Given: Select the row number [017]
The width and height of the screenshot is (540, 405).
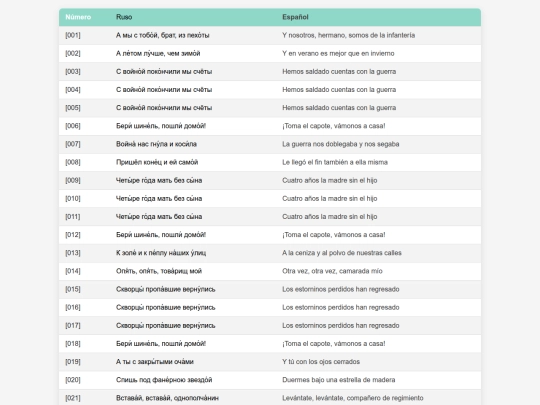Looking at the screenshot, I should pyautogui.click(x=73, y=325).
